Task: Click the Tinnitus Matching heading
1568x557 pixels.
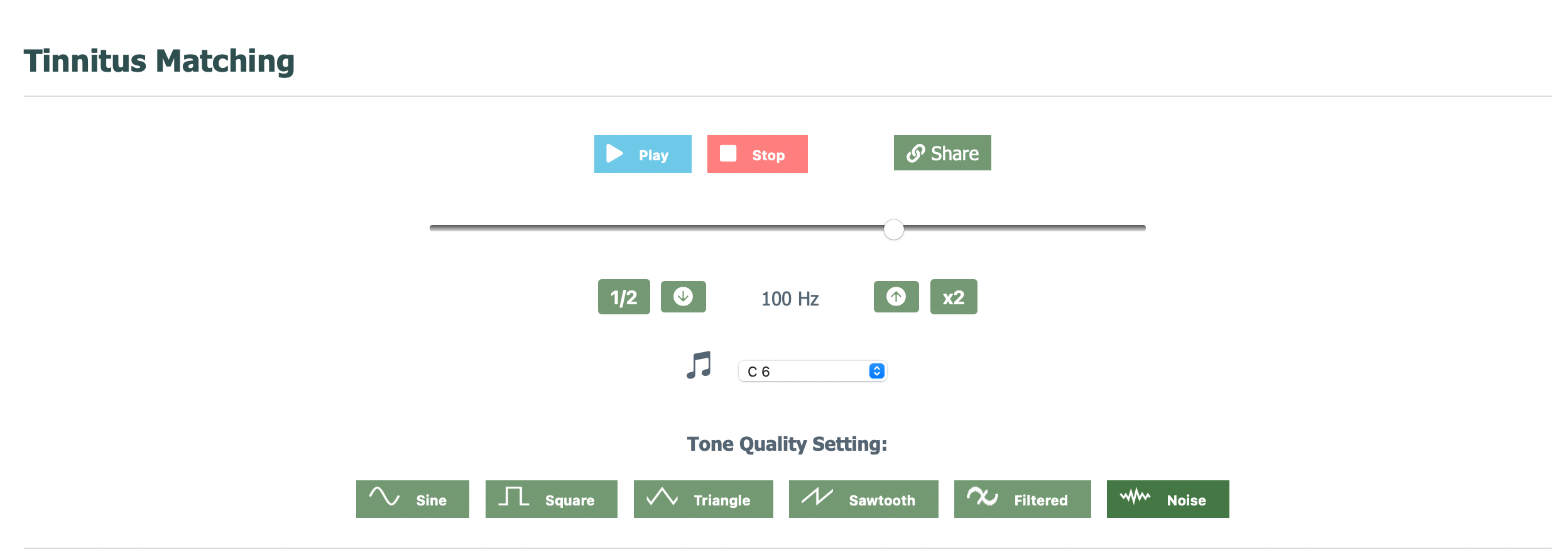Action: point(159,62)
